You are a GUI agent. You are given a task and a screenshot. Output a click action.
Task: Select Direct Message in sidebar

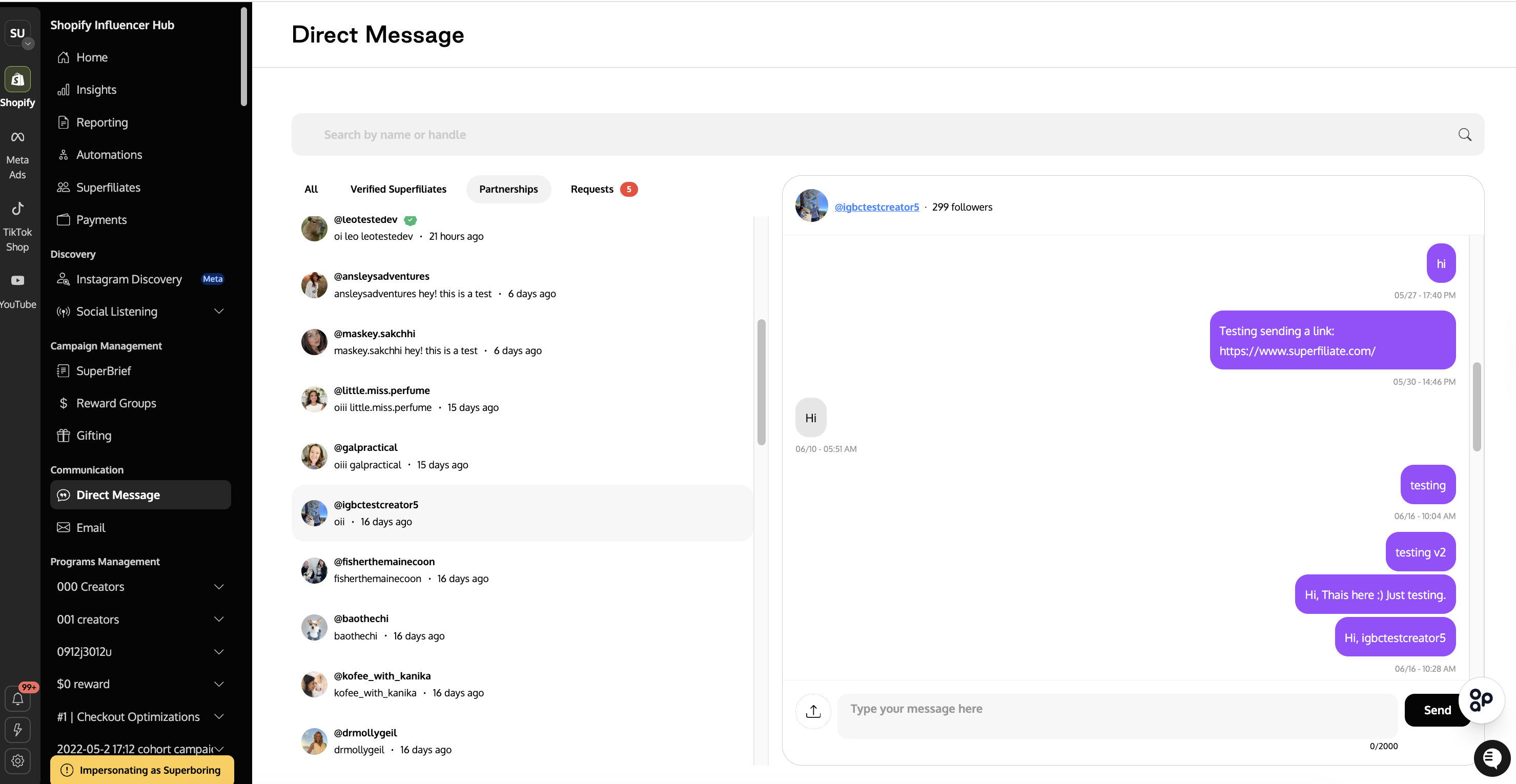[x=140, y=495]
